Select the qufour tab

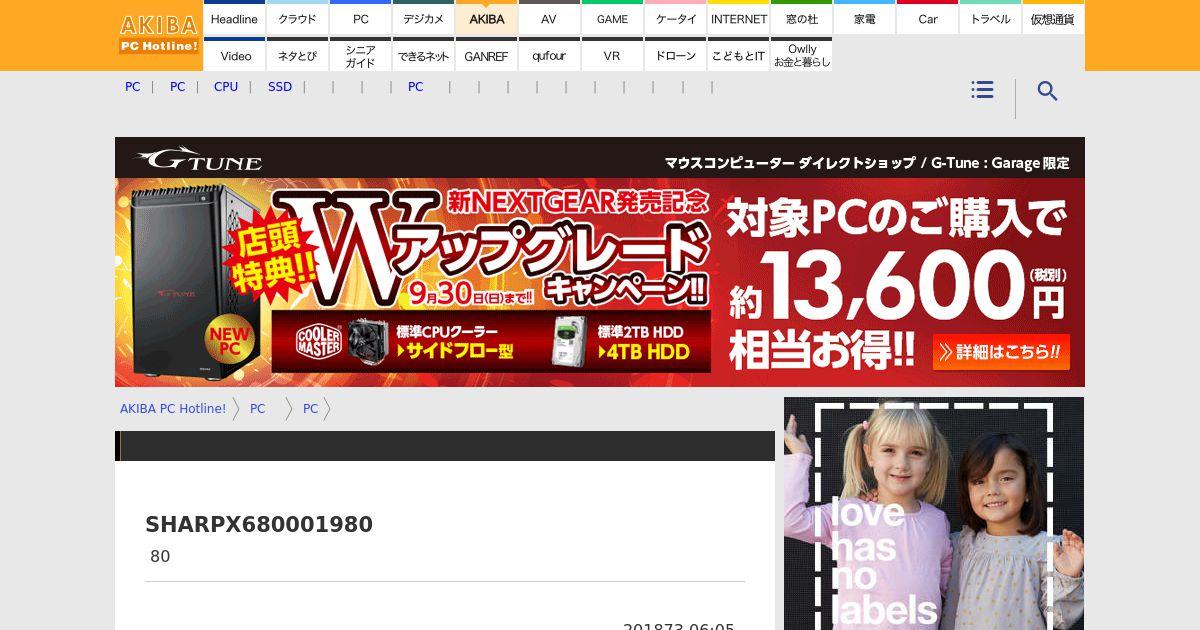coord(549,55)
